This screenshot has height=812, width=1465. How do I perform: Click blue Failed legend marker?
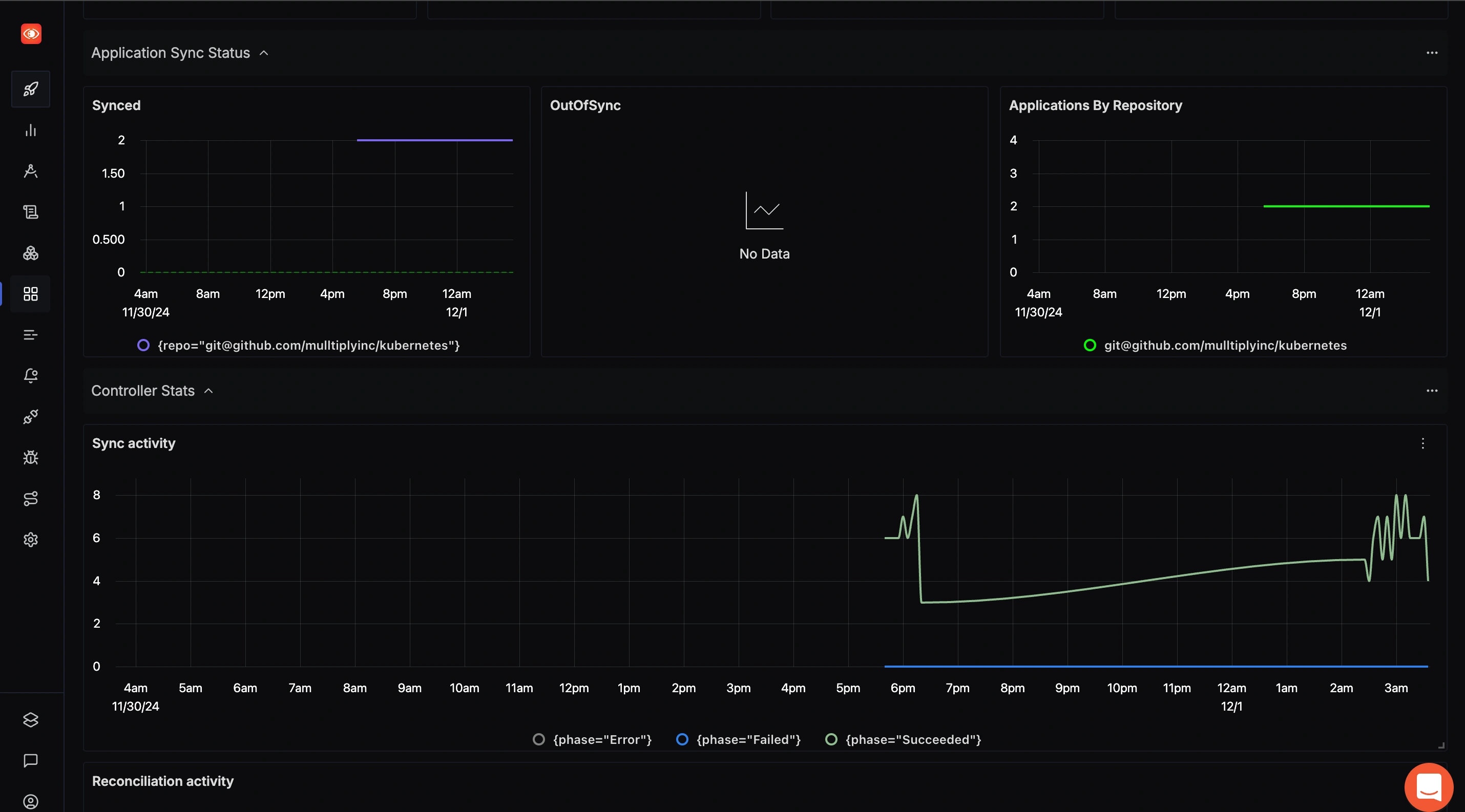(x=682, y=739)
